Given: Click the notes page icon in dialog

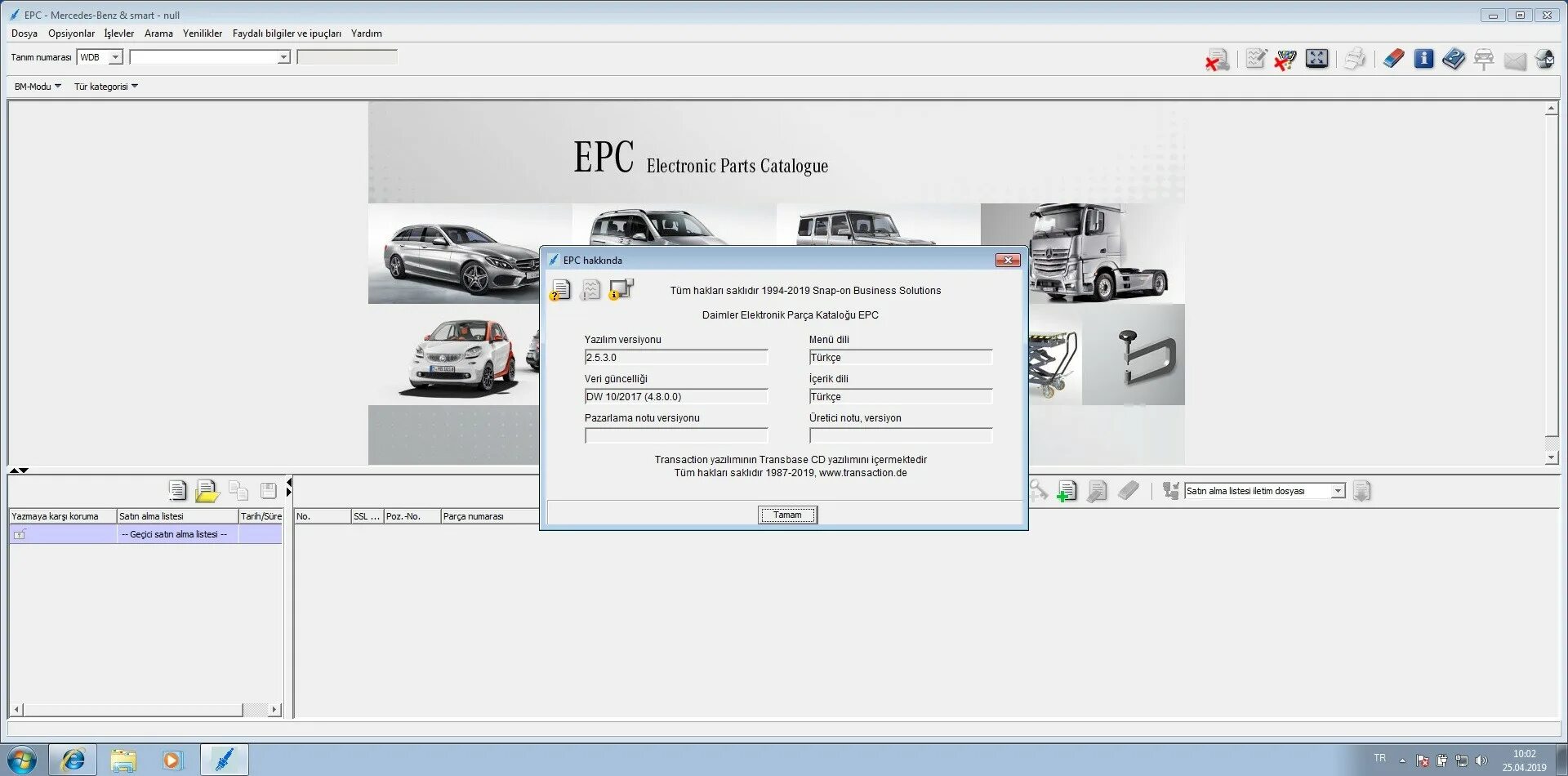Looking at the screenshot, I should coord(590,290).
